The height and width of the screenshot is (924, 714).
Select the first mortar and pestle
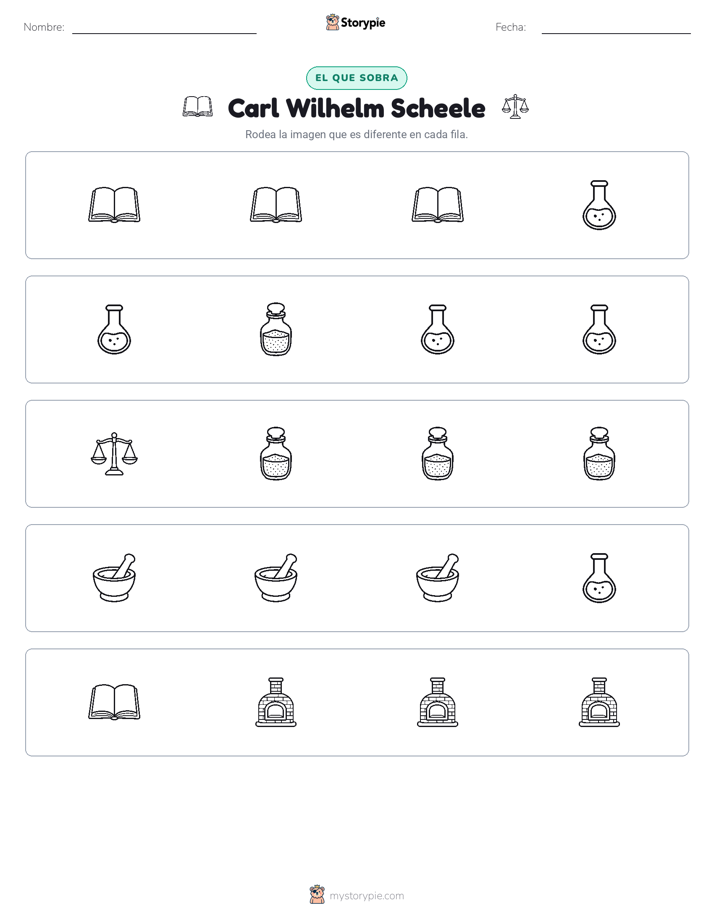114,578
